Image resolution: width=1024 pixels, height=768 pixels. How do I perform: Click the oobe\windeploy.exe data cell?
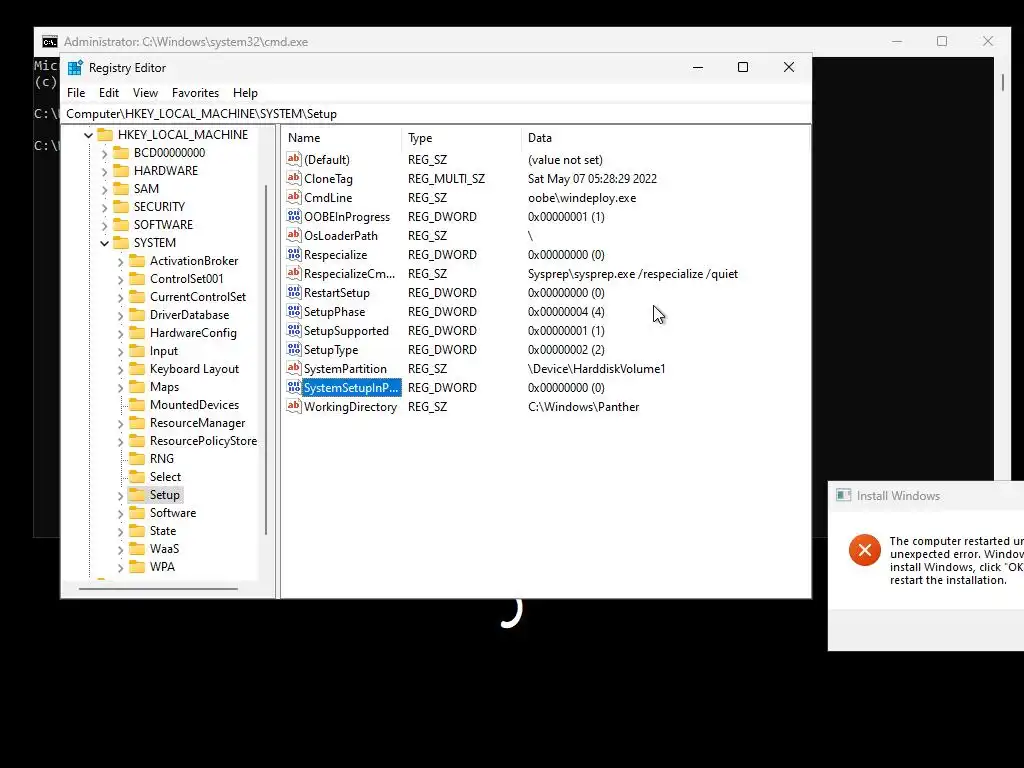582,197
